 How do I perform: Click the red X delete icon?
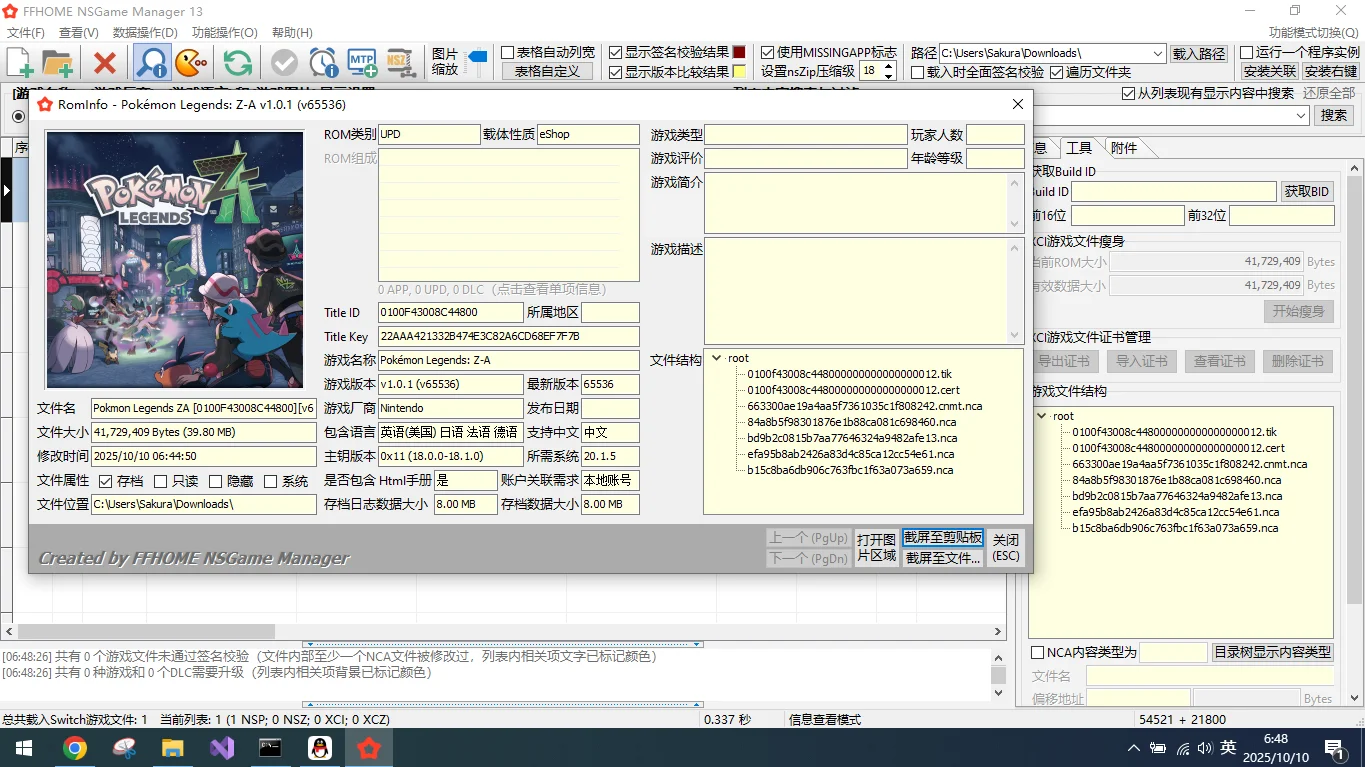point(104,63)
